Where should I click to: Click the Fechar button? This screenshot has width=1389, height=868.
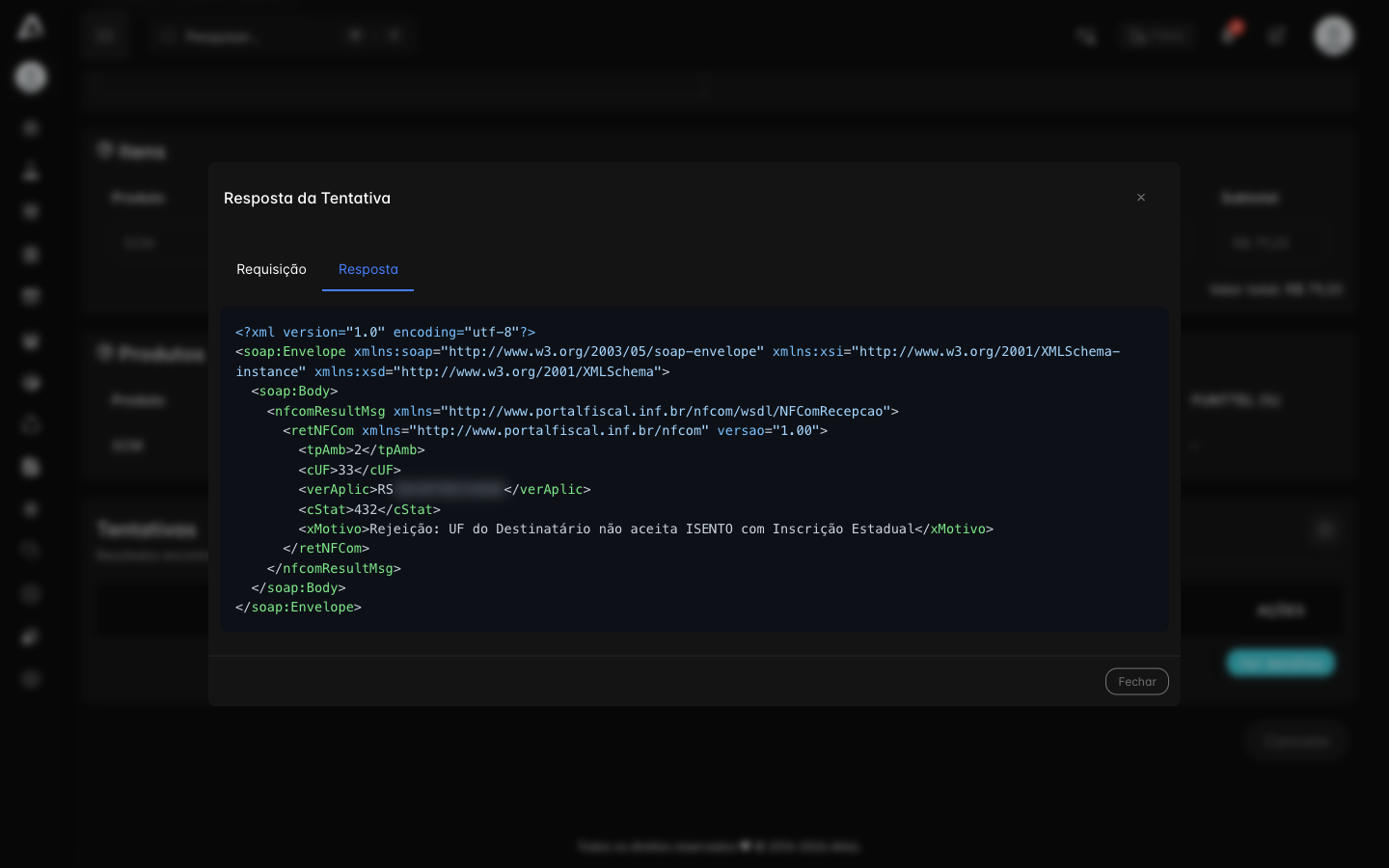point(1136,682)
